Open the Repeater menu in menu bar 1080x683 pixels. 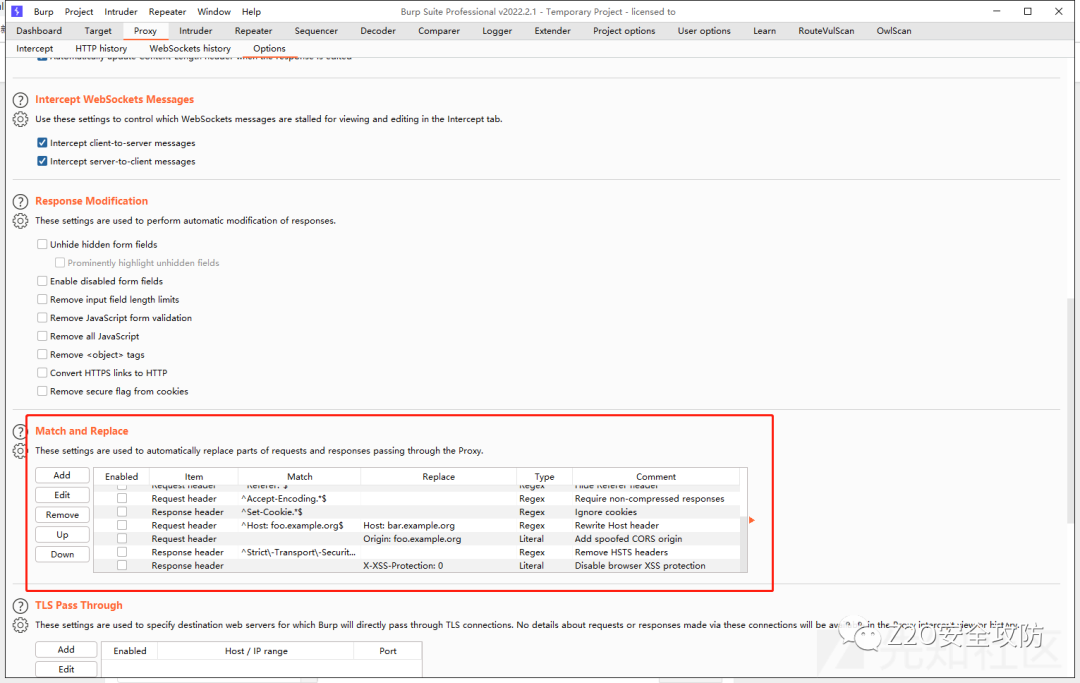(167, 12)
